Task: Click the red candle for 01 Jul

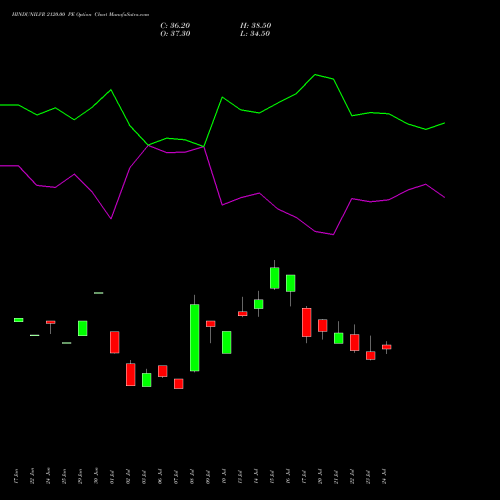Action: pyautogui.click(x=115, y=342)
